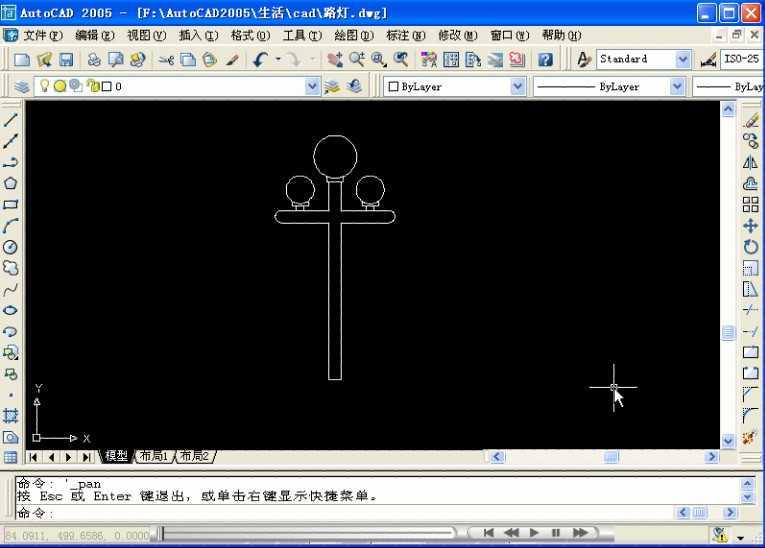Select the Erase modify tool
Screen dimensions: 765x548
pyautogui.click(x=750, y=120)
